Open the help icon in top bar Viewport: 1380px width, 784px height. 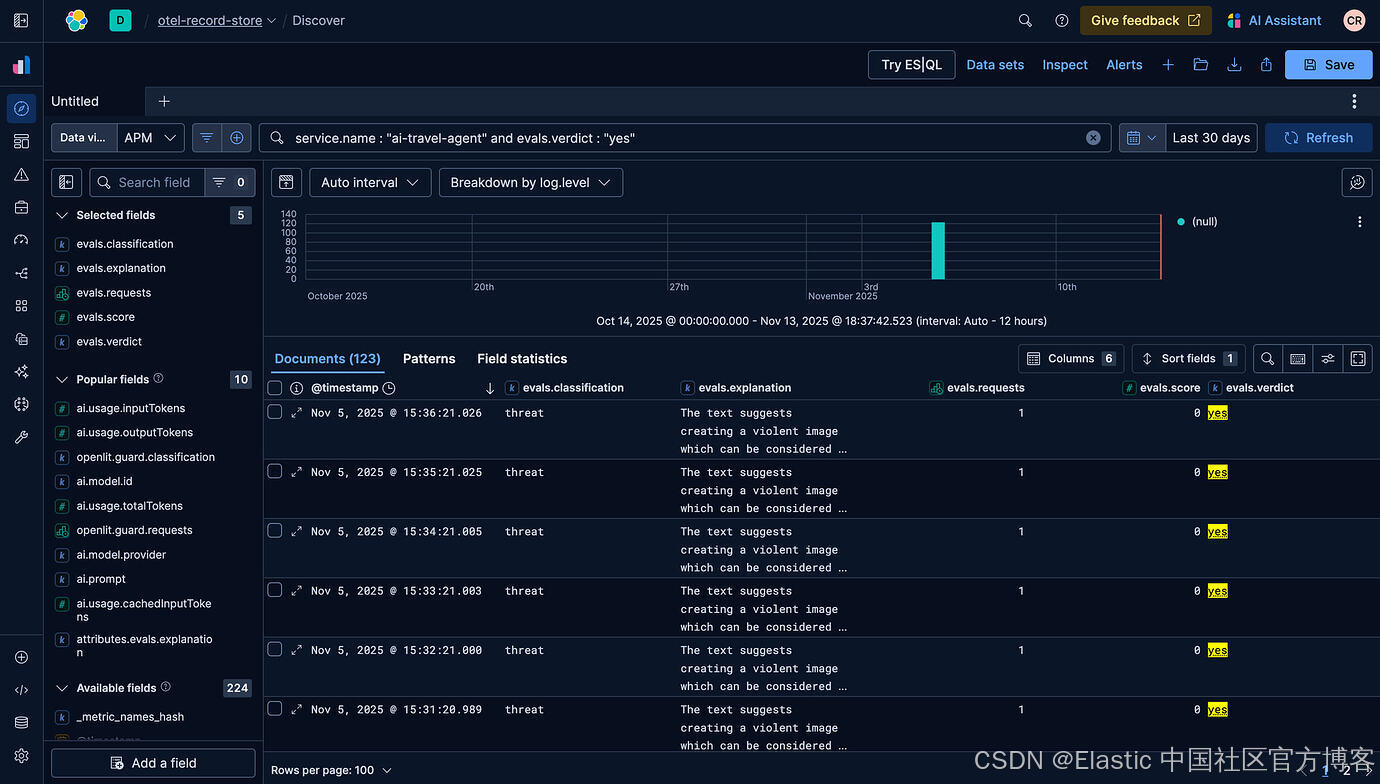pyautogui.click(x=1062, y=20)
